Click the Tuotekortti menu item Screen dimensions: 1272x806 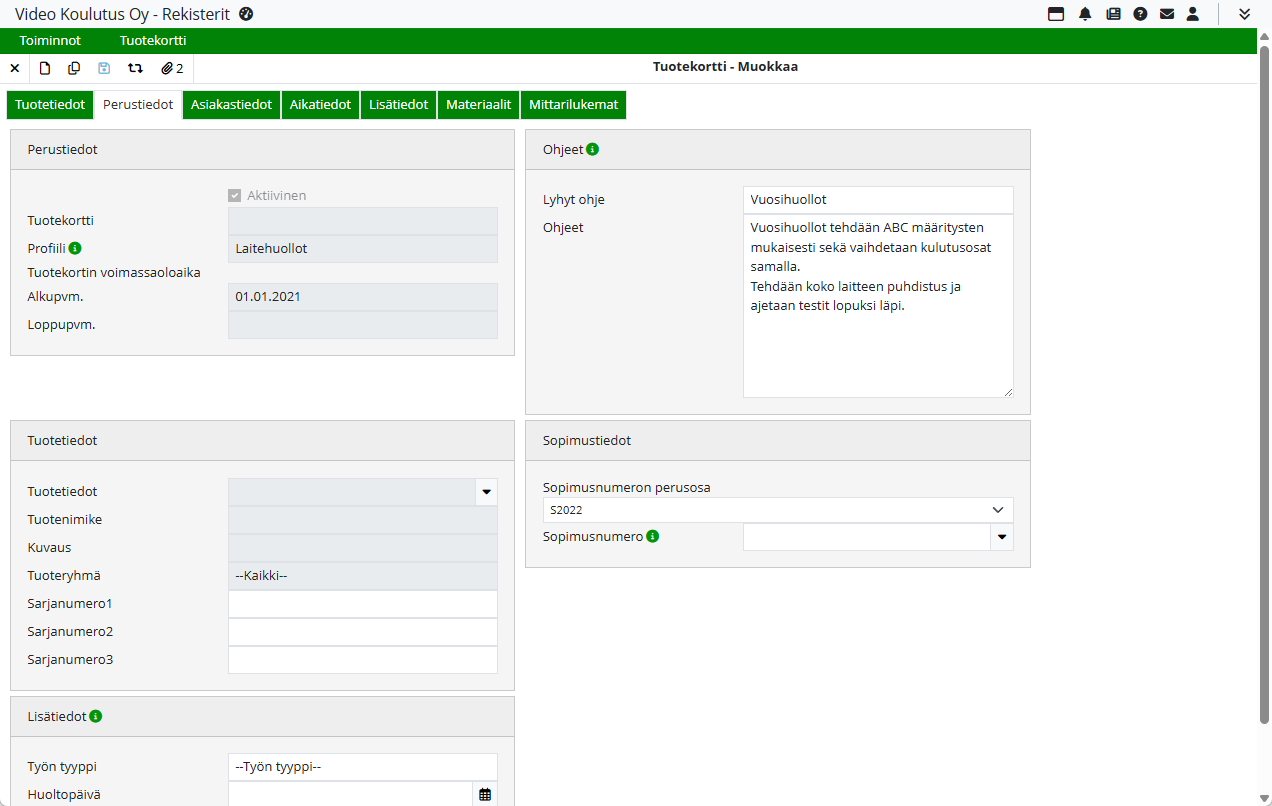pyautogui.click(x=153, y=41)
